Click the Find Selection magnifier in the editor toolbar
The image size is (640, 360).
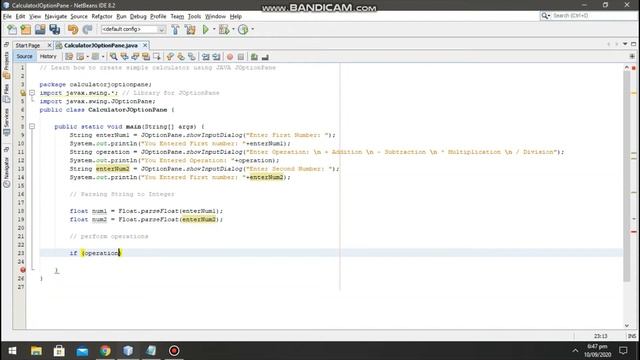pyautogui.click(x=113, y=57)
